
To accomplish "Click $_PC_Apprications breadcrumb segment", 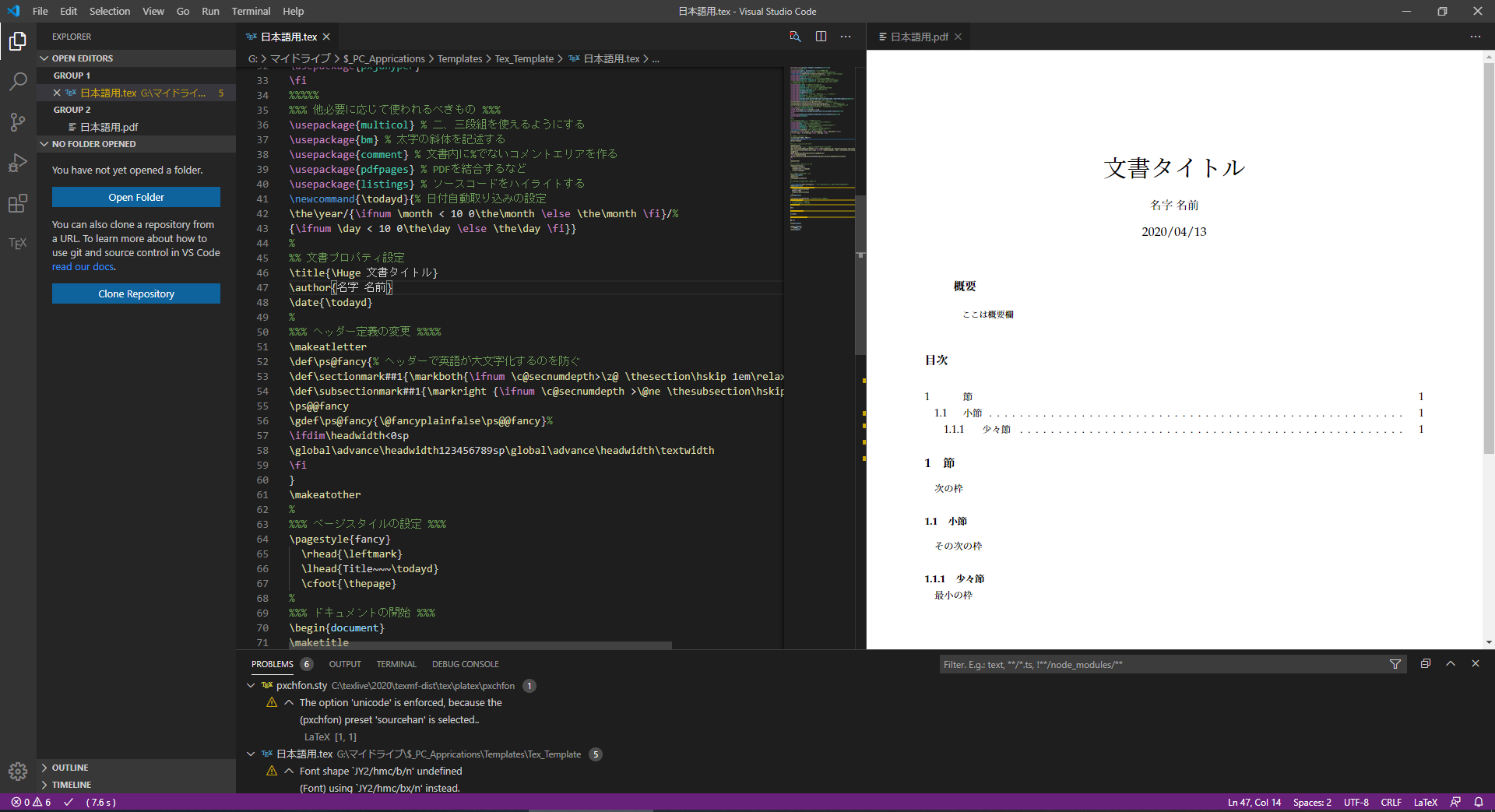I will 384,58.
